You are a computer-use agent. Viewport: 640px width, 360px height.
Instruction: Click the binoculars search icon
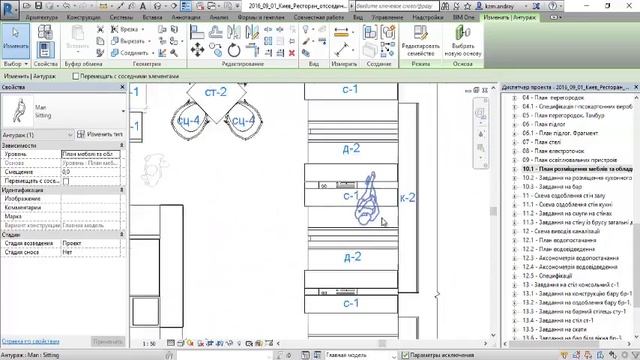pyautogui.click(x=445, y=6)
